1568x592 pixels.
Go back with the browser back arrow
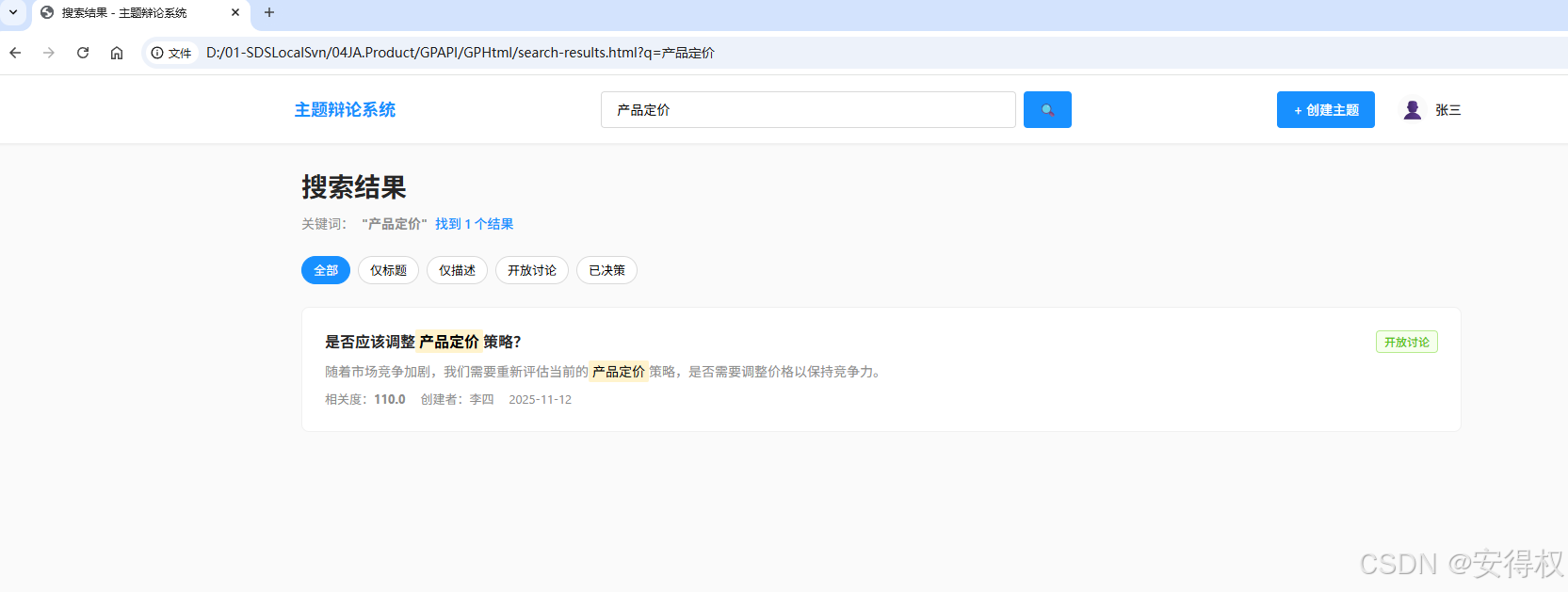15,53
